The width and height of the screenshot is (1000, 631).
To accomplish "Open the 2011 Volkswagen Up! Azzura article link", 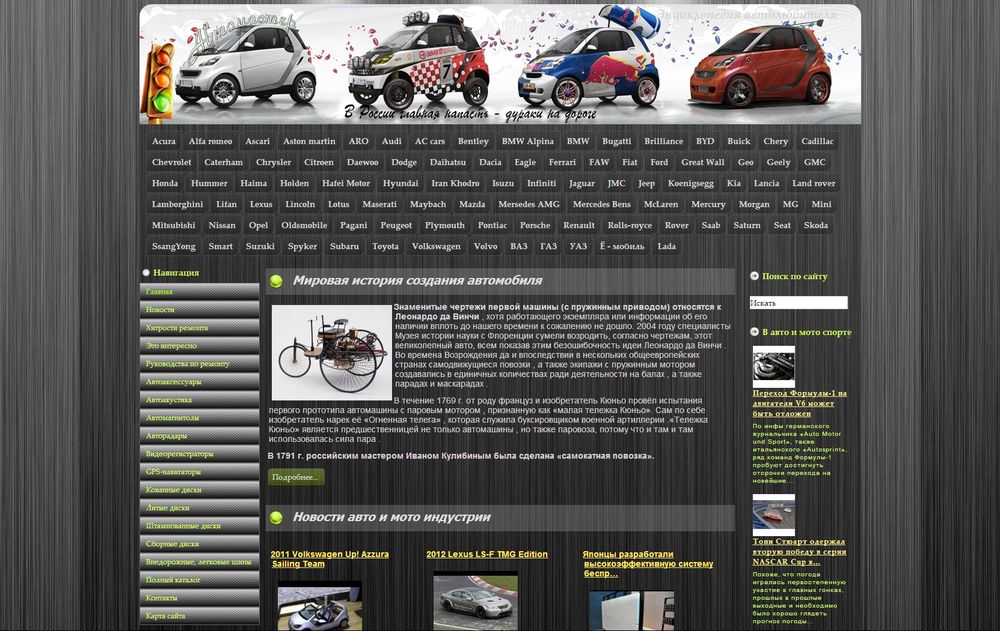I will (x=330, y=560).
